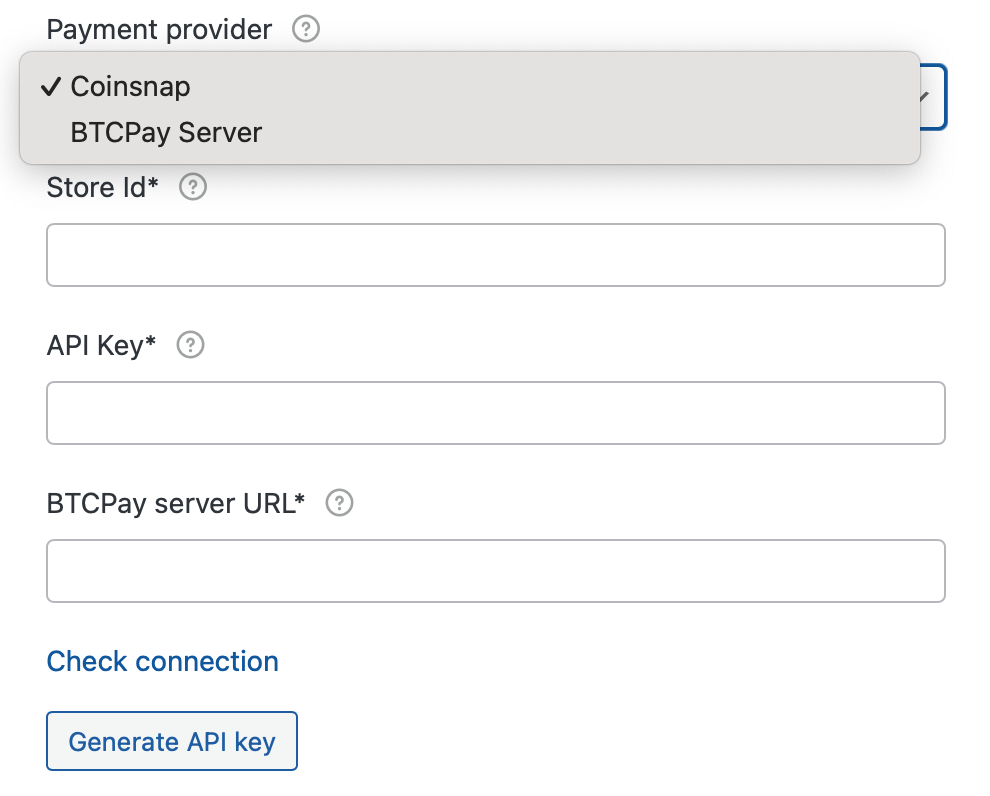Click the BTCPay server URL label

pyautogui.click(x=176, y=503)
